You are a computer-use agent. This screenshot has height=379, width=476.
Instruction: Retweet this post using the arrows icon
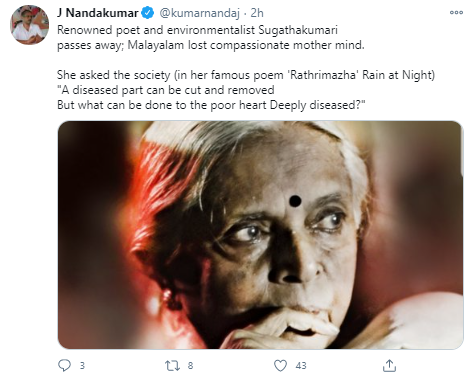pos(173,366)
